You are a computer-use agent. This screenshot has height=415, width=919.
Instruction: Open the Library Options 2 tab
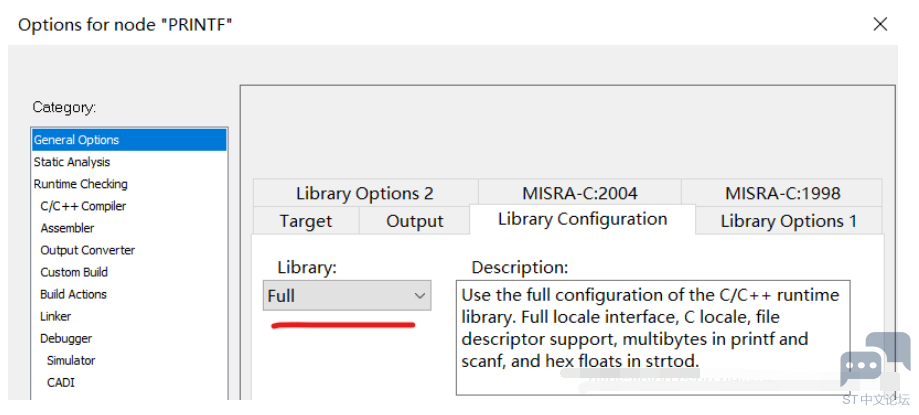pyautogui.click(x=364, y=193)
